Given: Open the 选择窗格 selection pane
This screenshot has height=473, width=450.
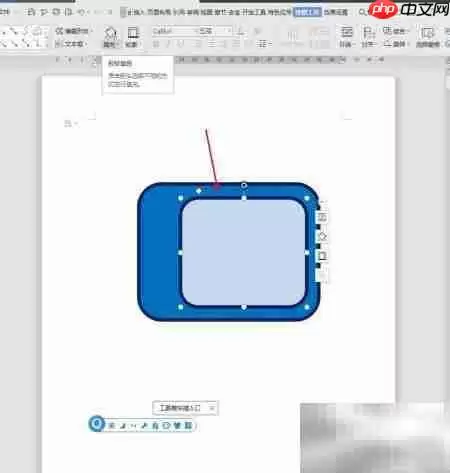Looking at the screenshot, I should pyautogui.click(x=428, y=37).
